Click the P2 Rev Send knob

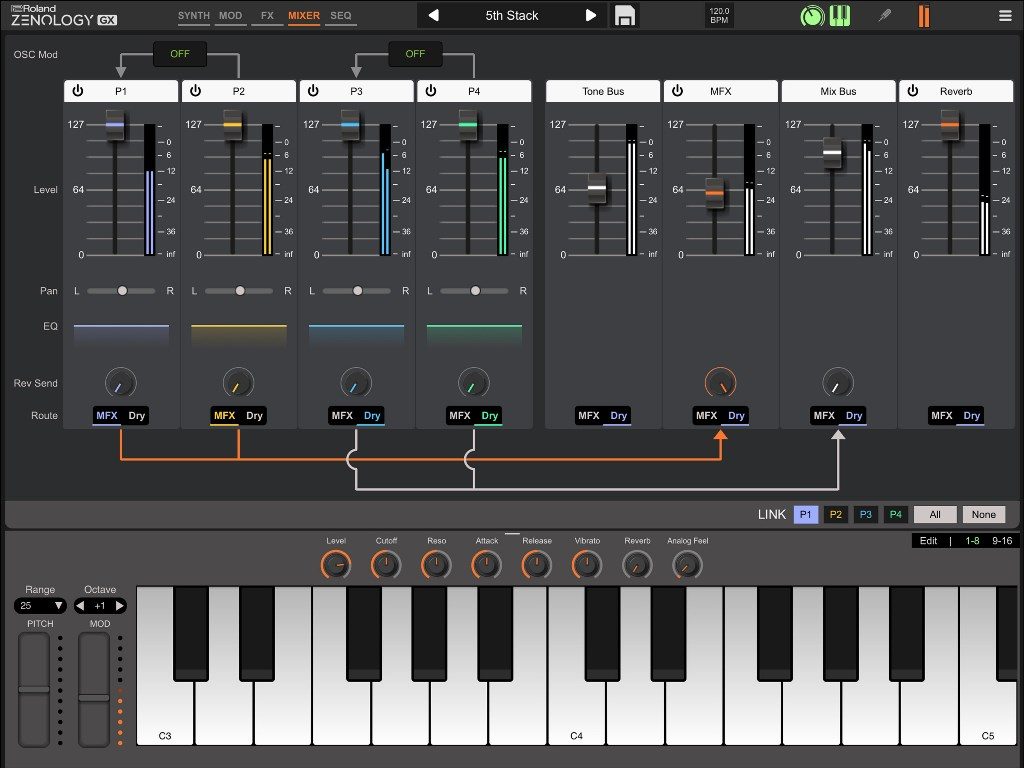238,383
